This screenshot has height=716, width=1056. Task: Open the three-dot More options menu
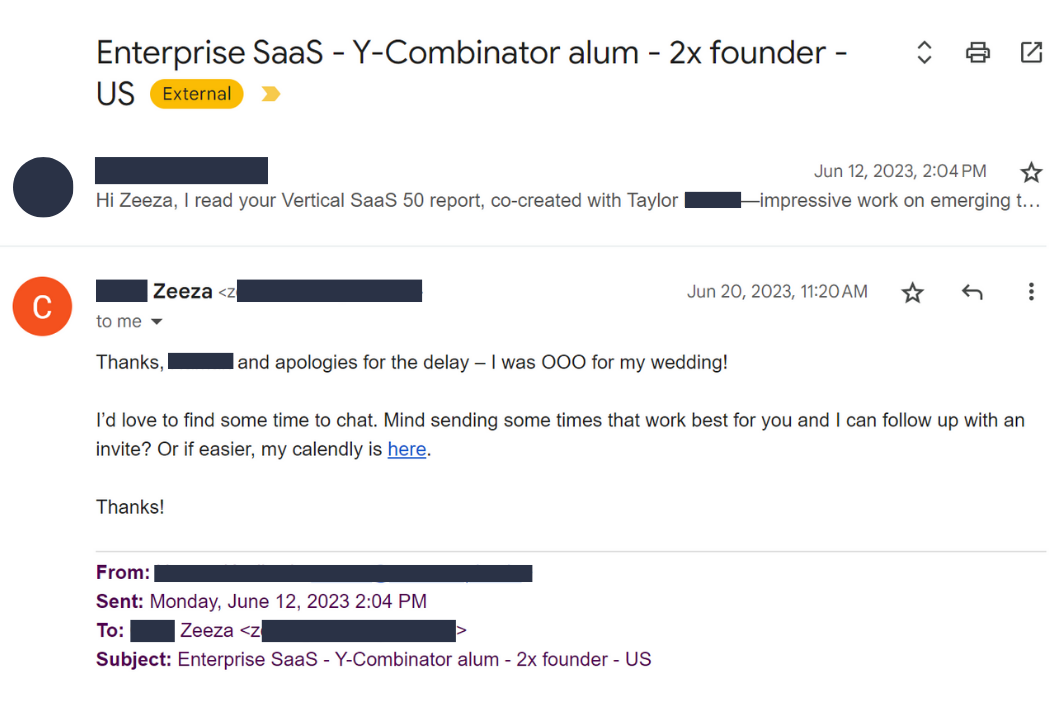pyautogui.click(x=1031, y=292)
